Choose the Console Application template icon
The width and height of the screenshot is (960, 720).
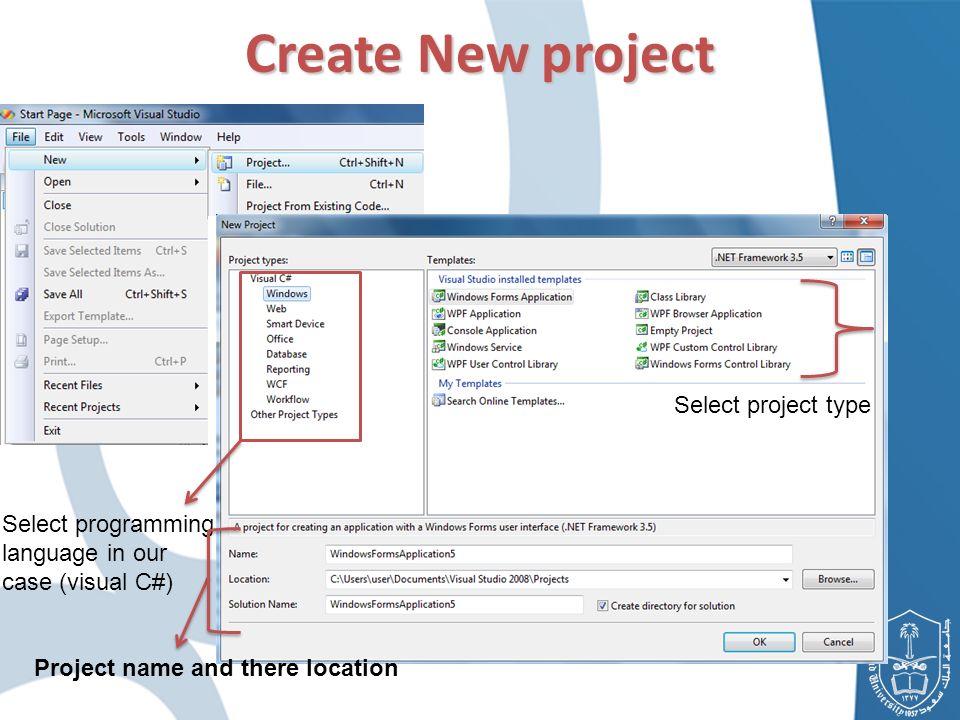coord(438,330)
